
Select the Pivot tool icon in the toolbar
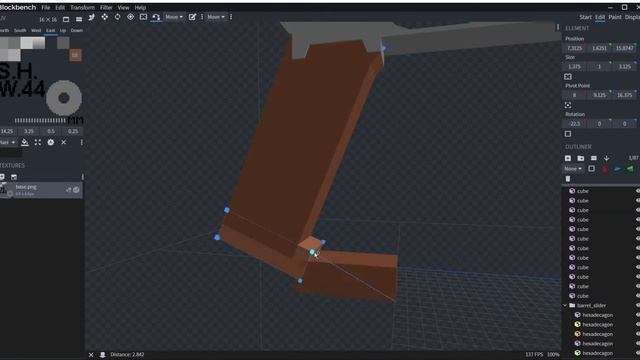coord(130,17)
